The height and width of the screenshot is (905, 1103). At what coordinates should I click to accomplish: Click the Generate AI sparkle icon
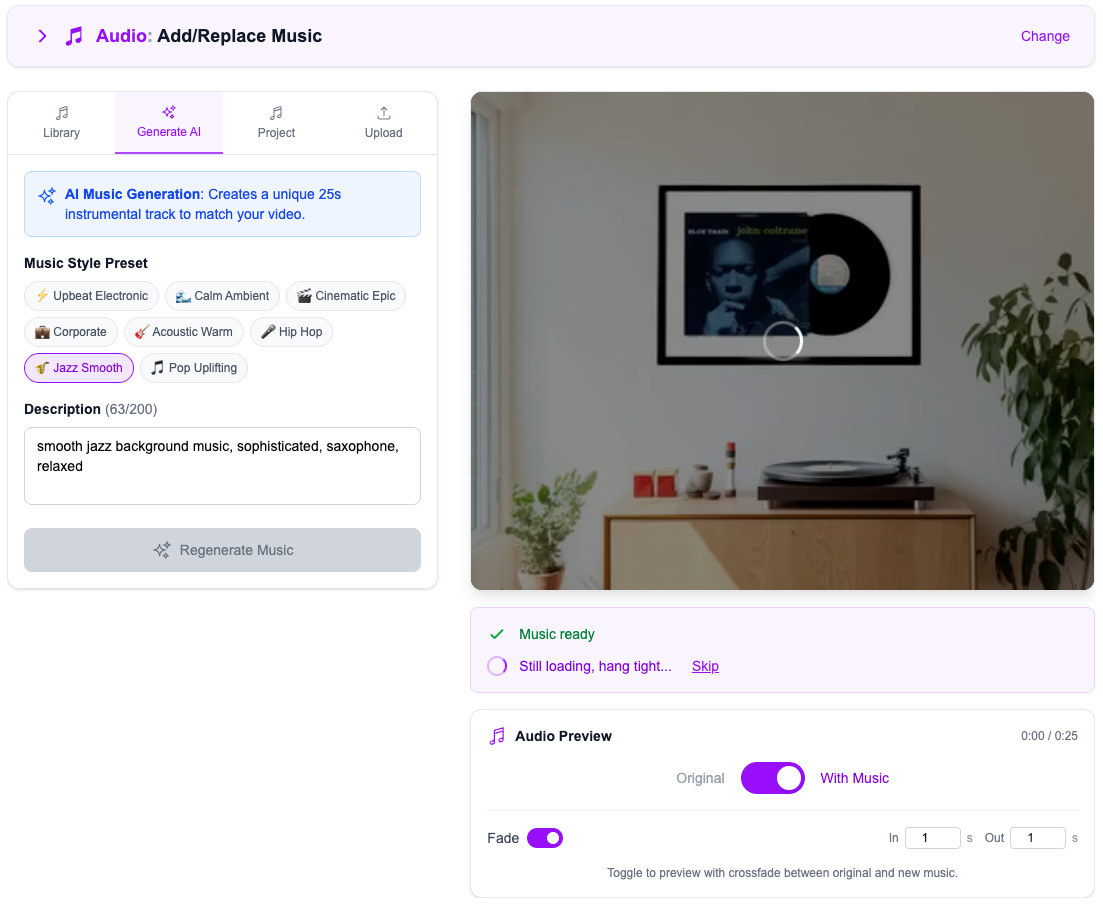pos(169,112)
